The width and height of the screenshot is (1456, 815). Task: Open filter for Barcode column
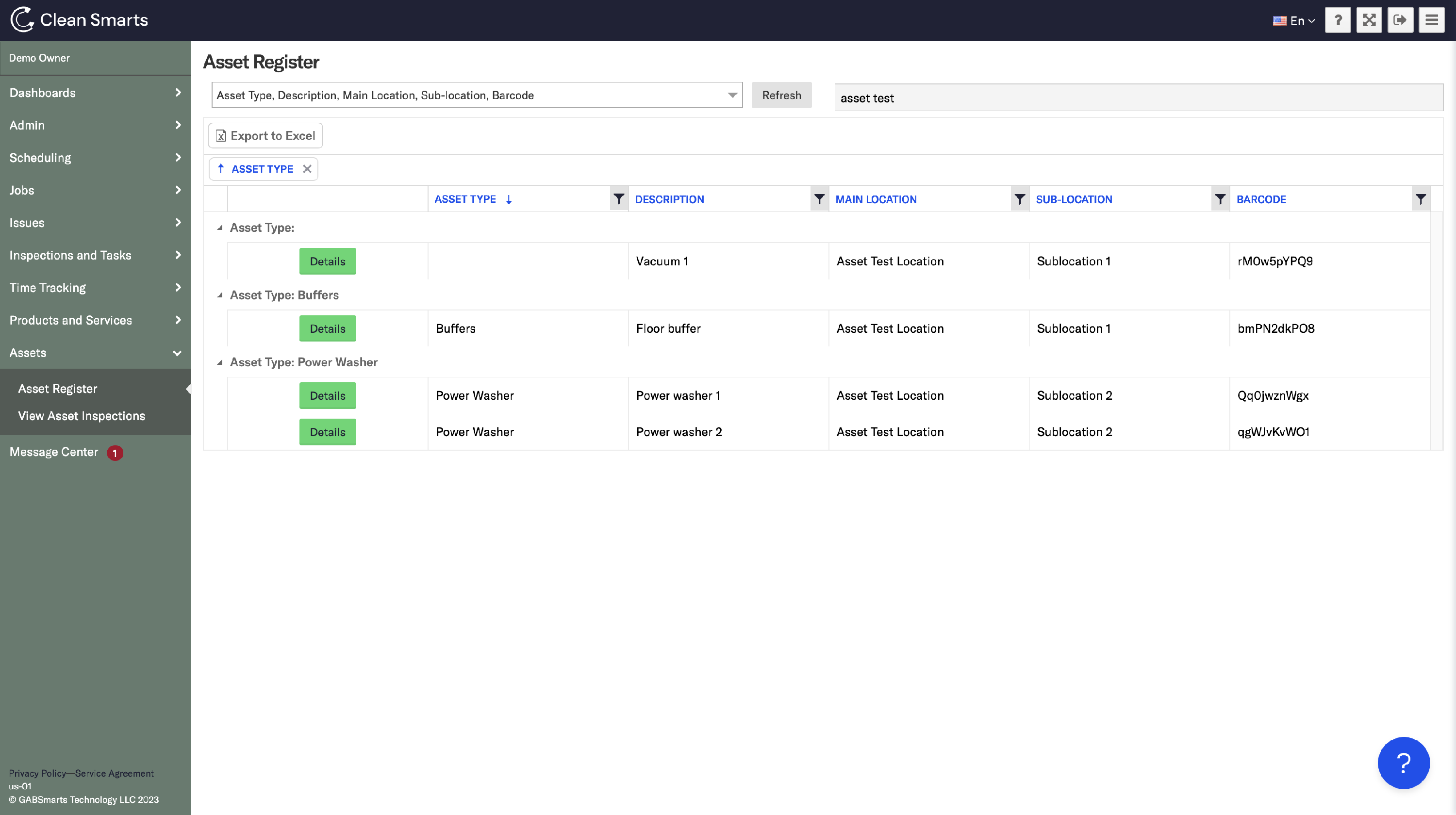point(1420,199)
